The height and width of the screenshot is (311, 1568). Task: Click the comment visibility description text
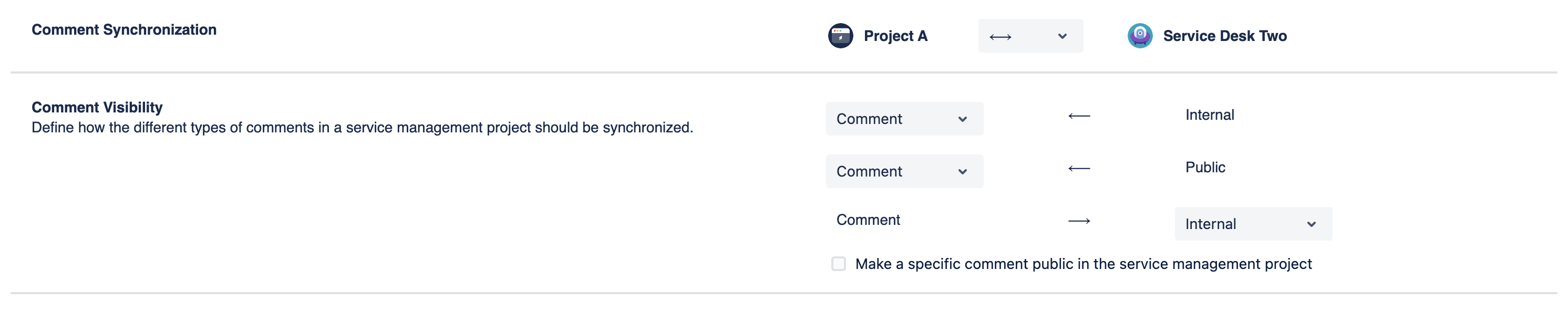pos(362,127)
